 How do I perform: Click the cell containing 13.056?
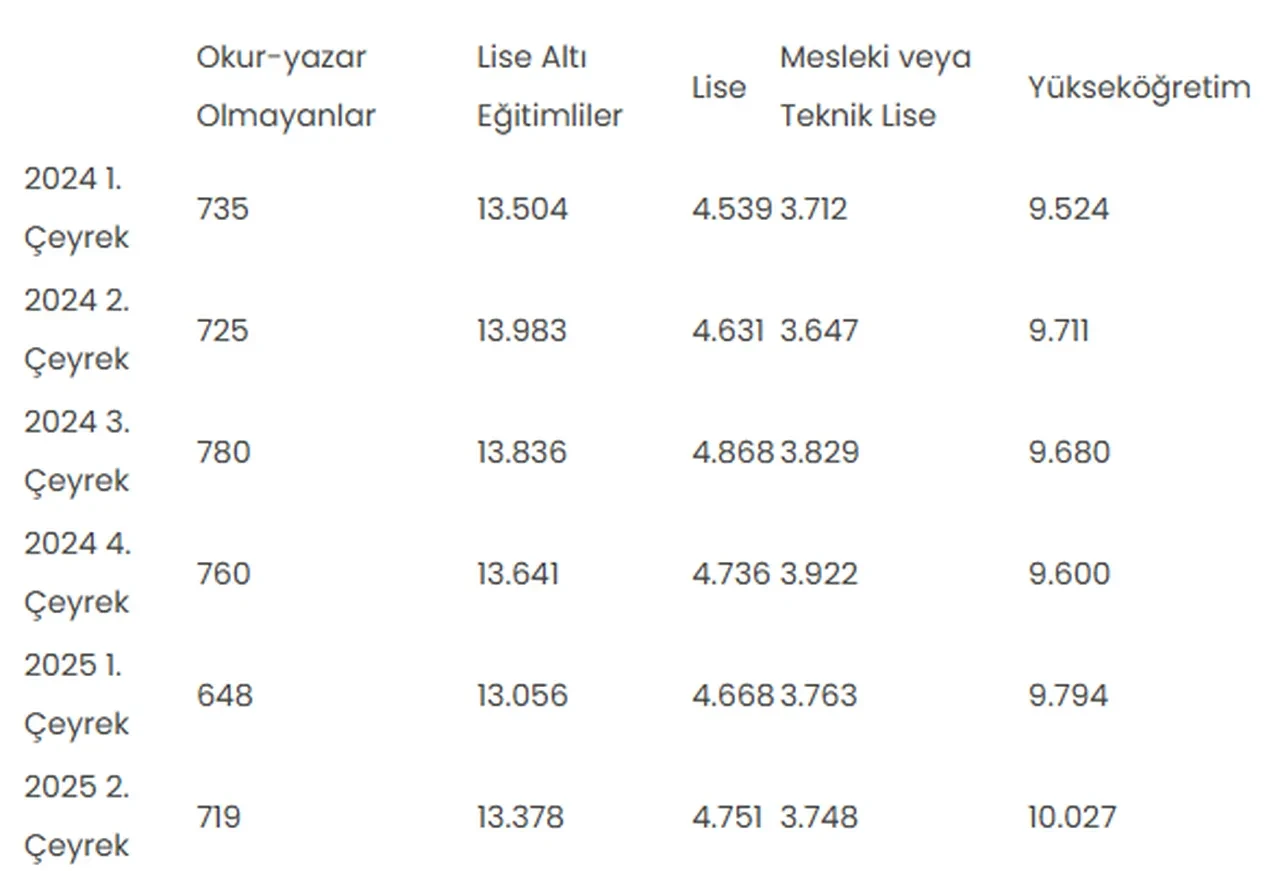click(x=522, y=695)
